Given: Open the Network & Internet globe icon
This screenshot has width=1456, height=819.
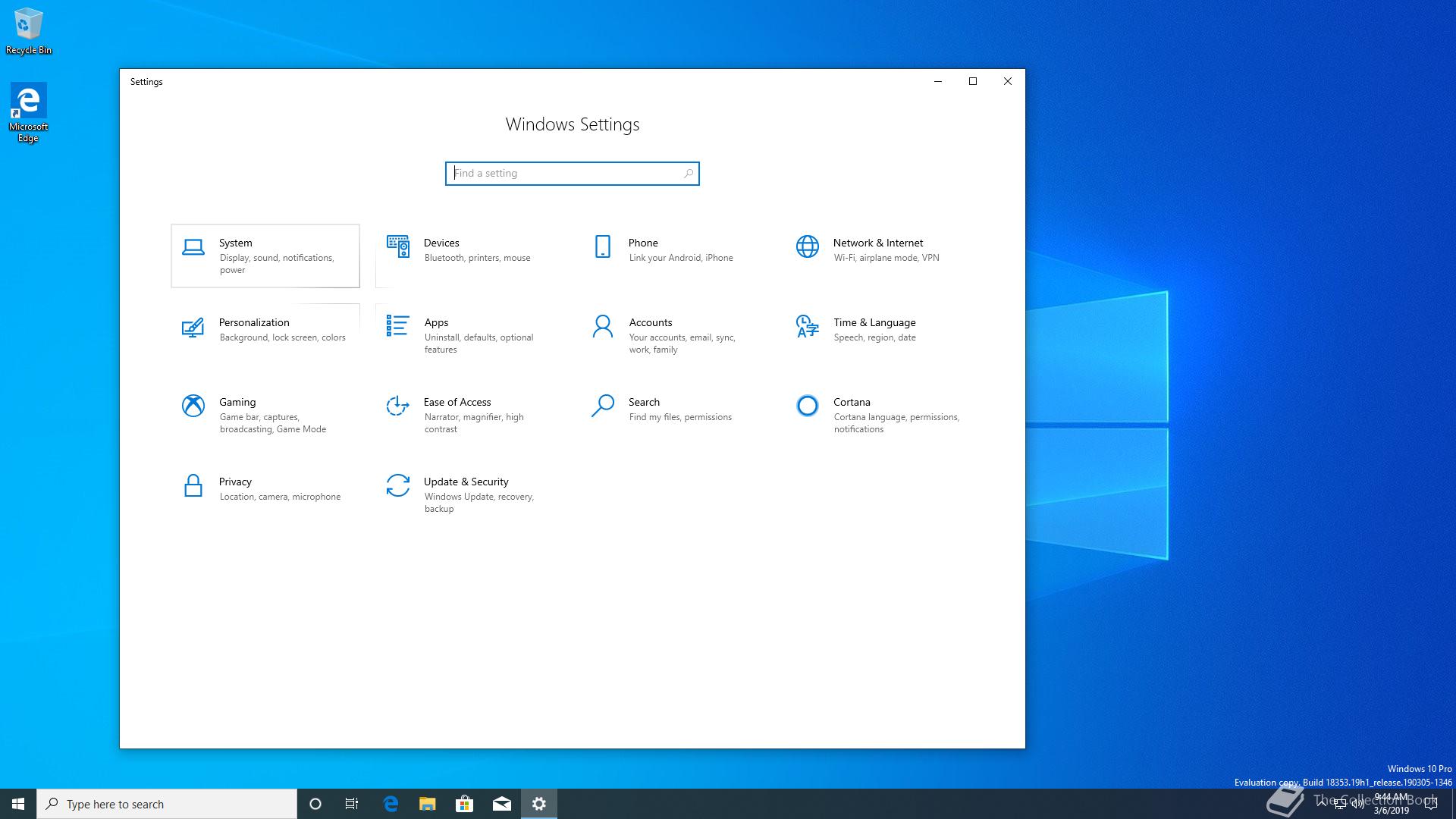Looking at the screenshot, I should 808,246.
